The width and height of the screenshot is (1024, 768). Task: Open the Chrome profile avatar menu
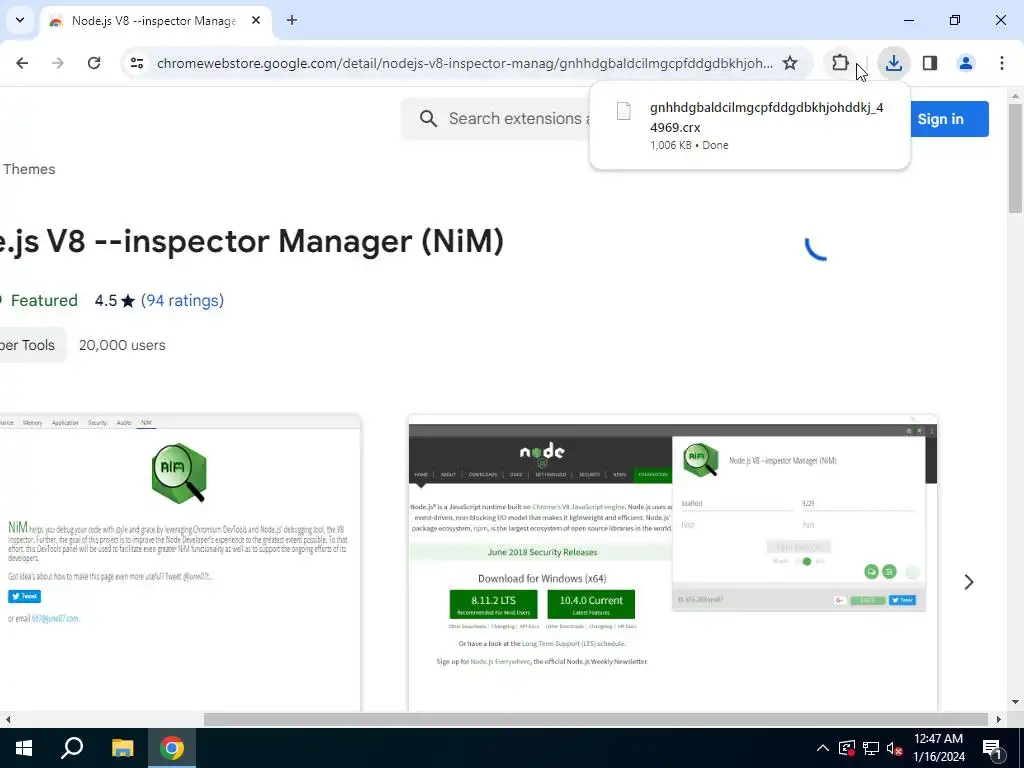point(966,63)
